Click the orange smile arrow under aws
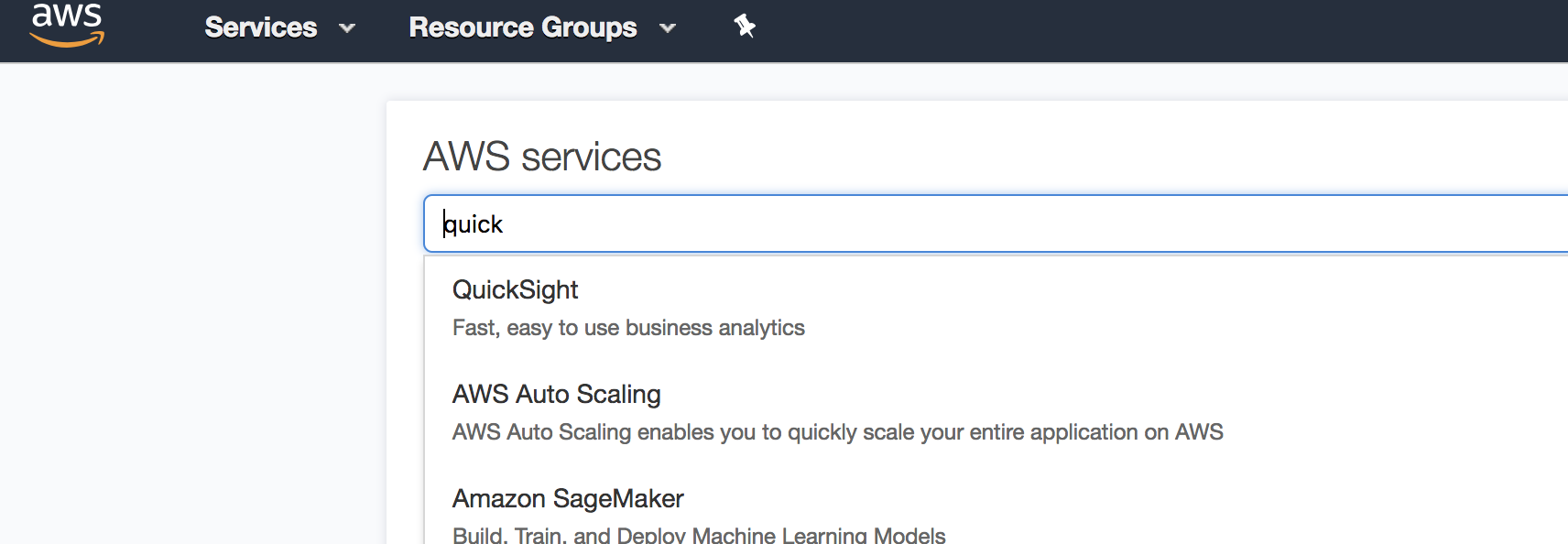Viewport: 1568px width, 544px height. 67,39
